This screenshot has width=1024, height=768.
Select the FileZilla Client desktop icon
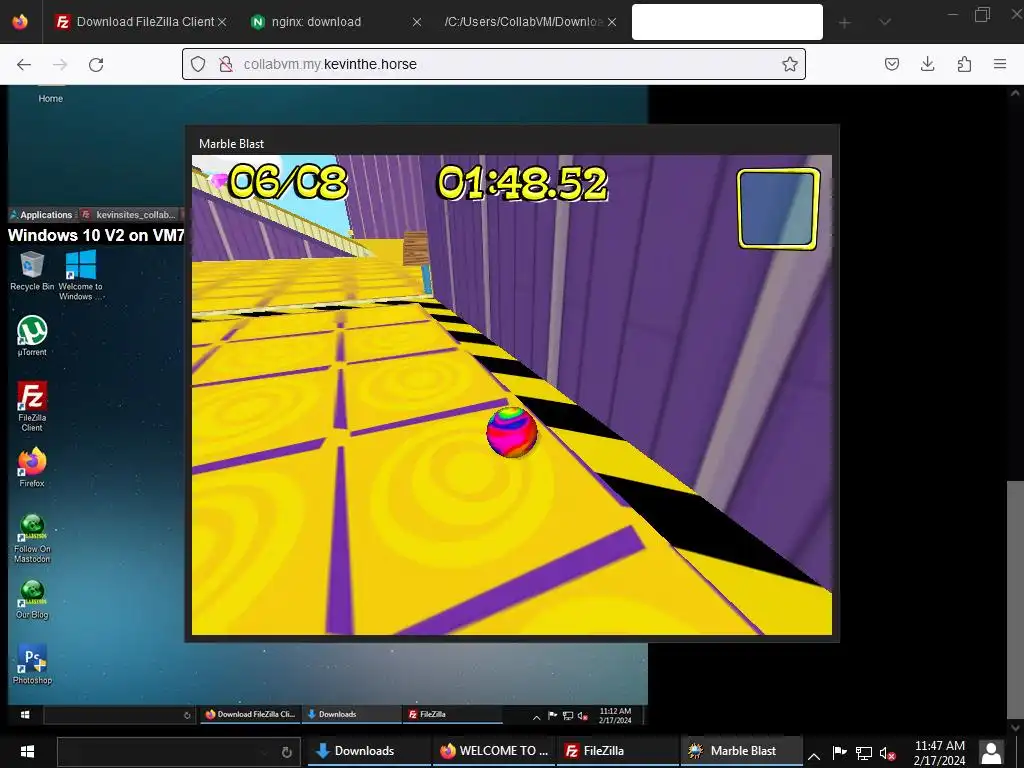click(x=32, y=406)
